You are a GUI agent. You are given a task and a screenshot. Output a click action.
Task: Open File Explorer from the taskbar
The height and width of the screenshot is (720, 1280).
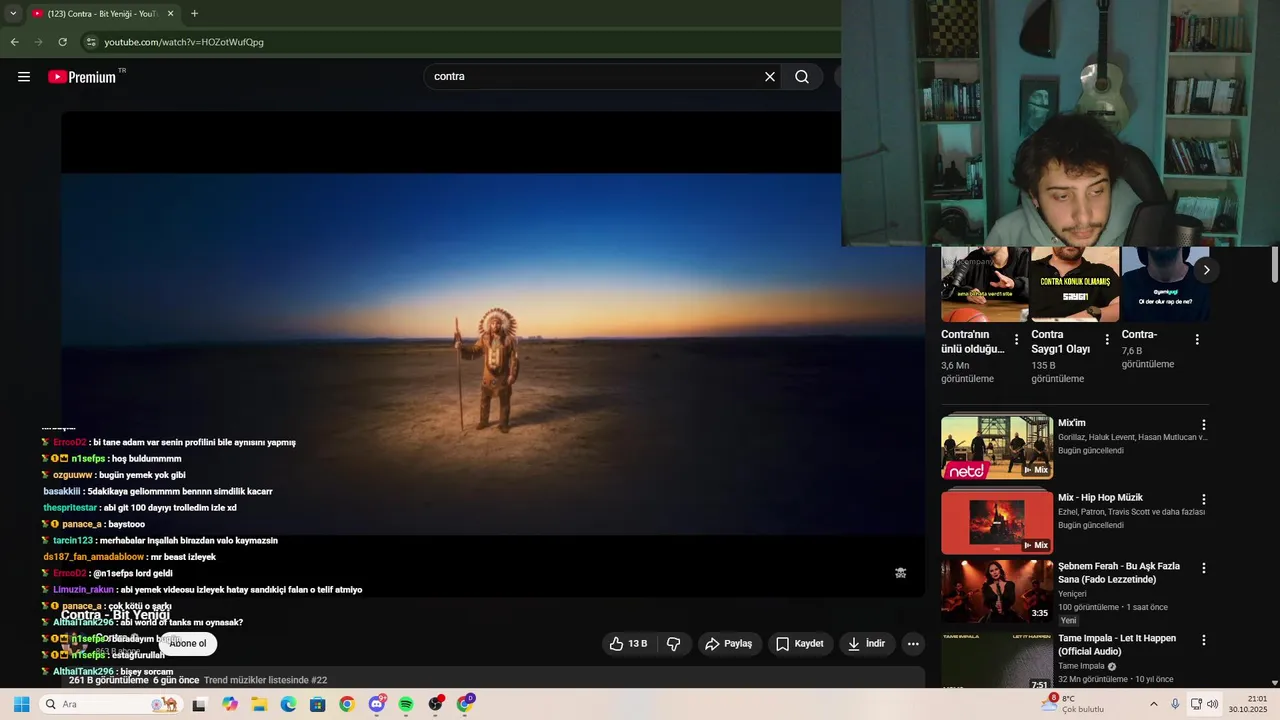click(x=259, y=704)
